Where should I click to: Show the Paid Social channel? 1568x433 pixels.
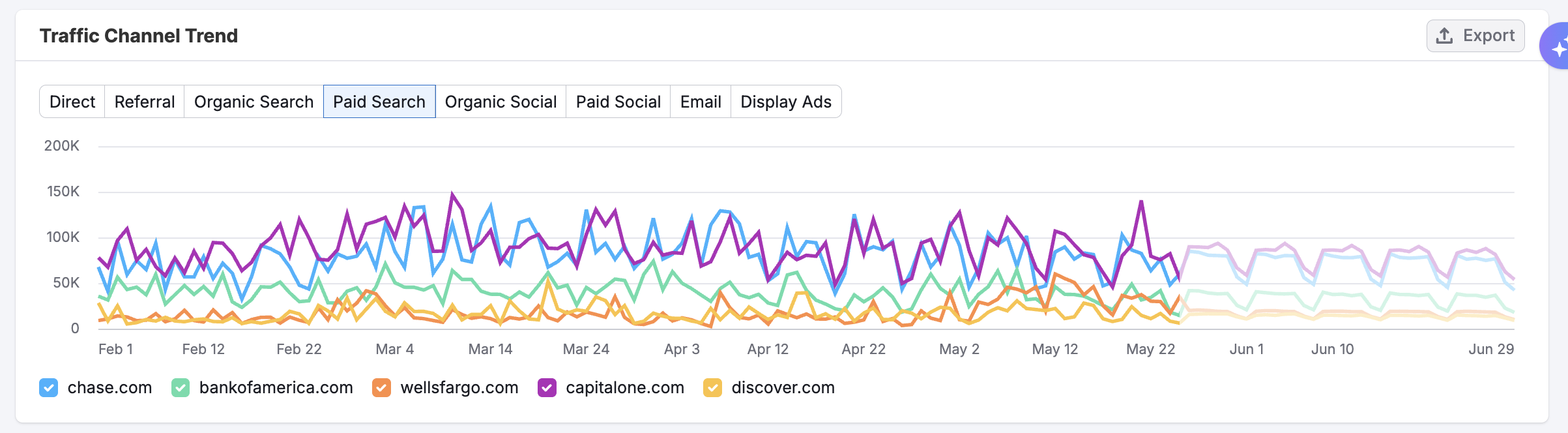(618, 102)
